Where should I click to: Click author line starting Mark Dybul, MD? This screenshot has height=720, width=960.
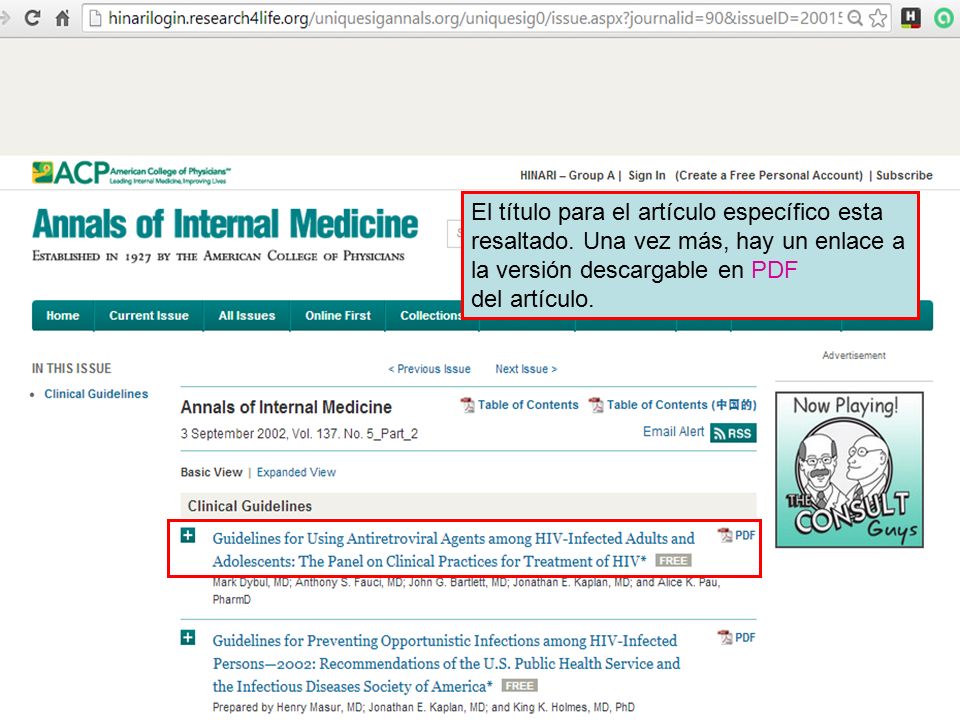click(467, 591)
